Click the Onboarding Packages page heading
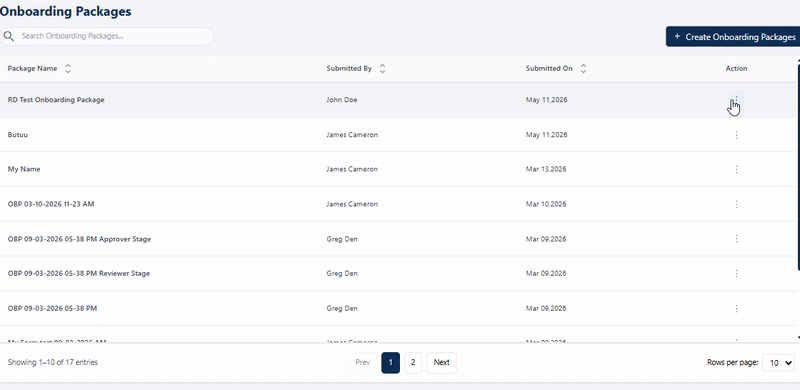 click(x=65, y=11)
